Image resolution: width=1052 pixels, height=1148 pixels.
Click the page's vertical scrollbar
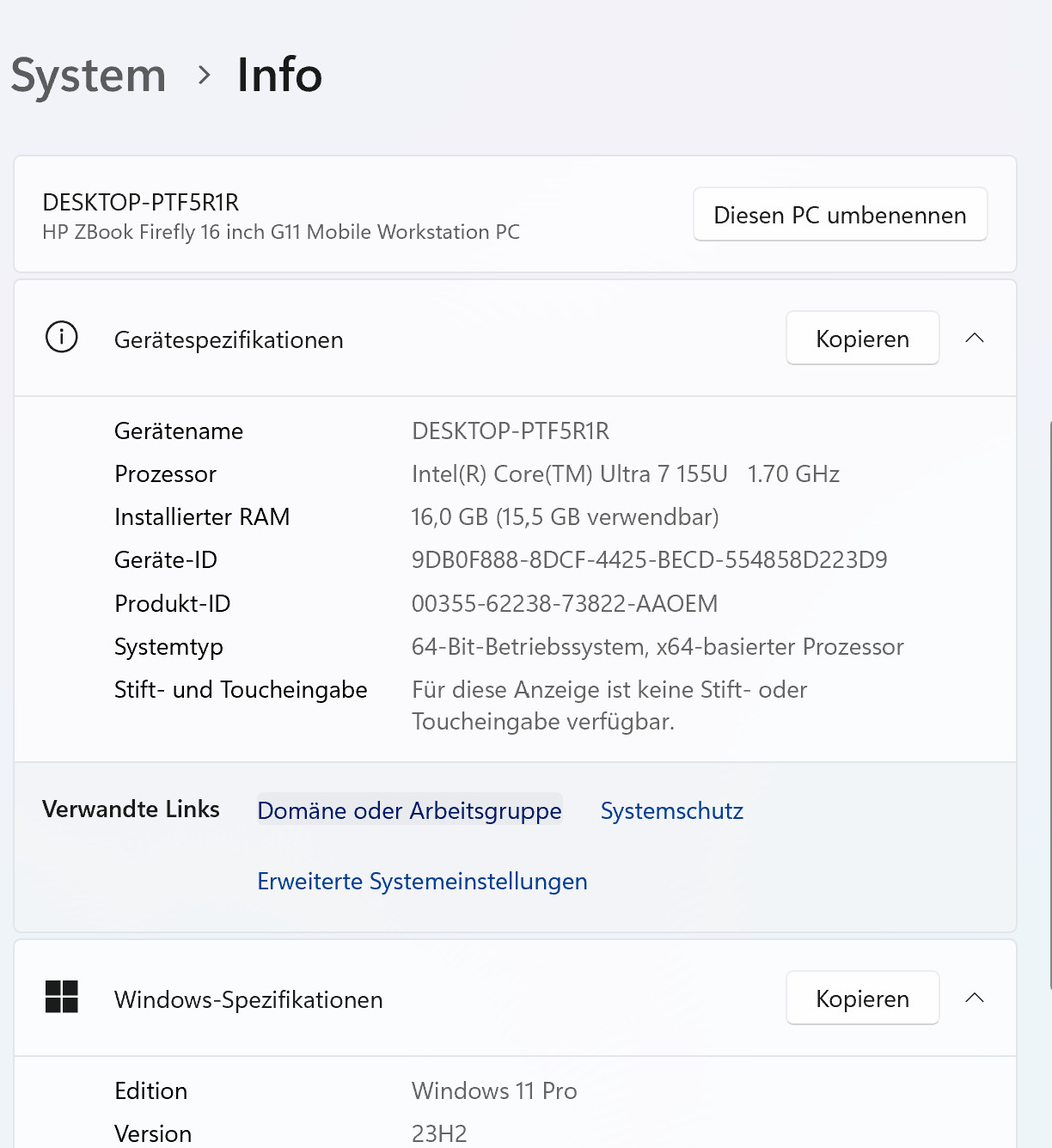[1049, 705]
